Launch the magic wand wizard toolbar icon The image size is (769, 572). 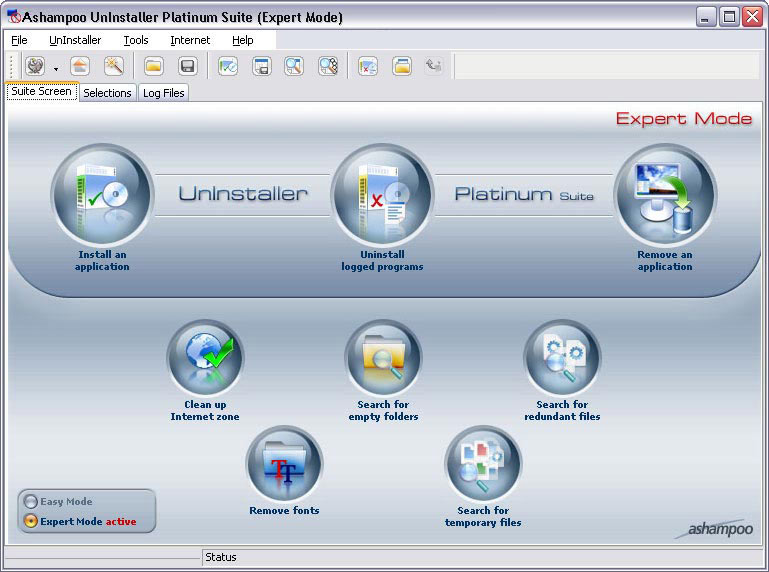click(x=114, y=66)
